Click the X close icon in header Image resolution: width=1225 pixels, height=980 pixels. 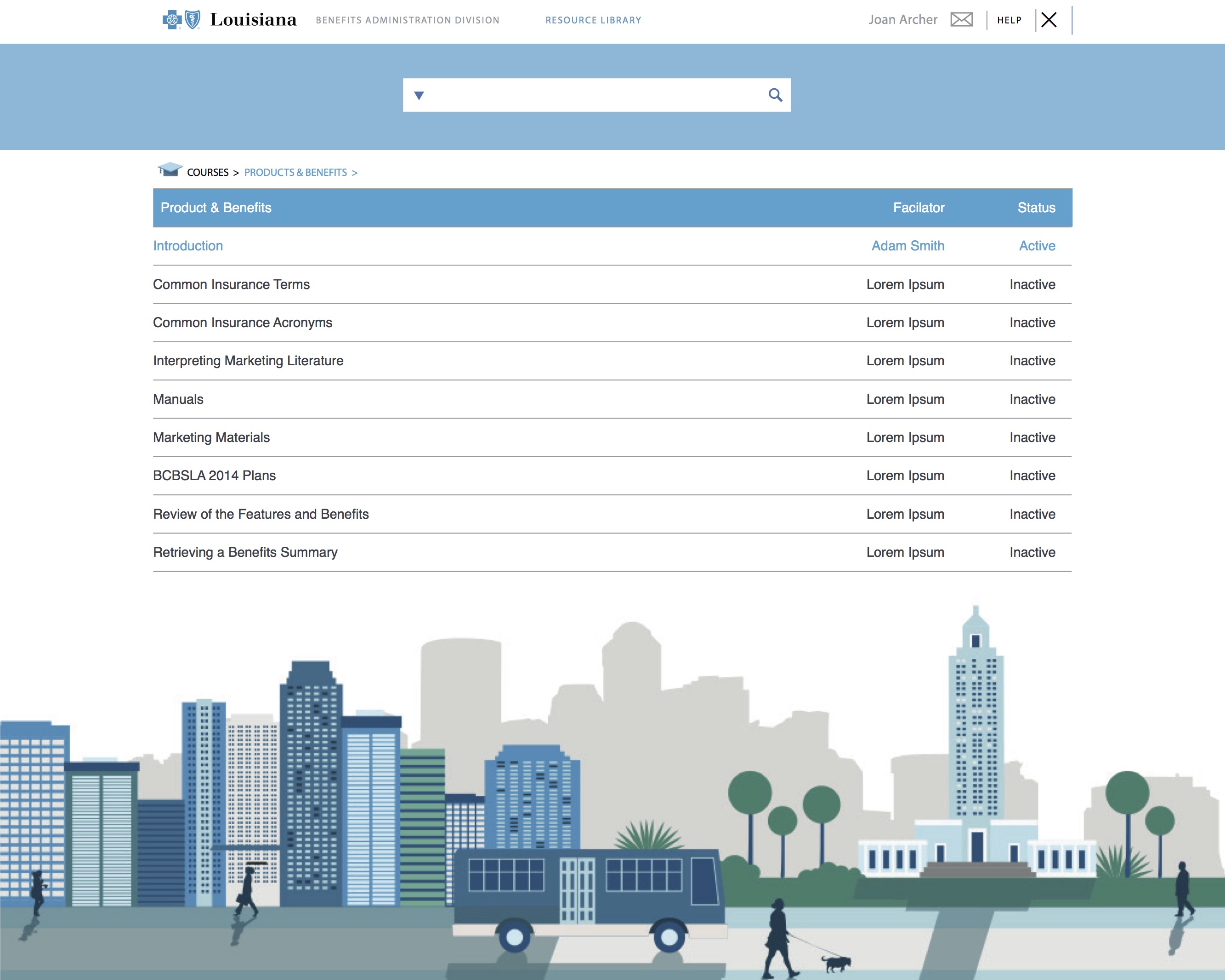coord(1049,20)
